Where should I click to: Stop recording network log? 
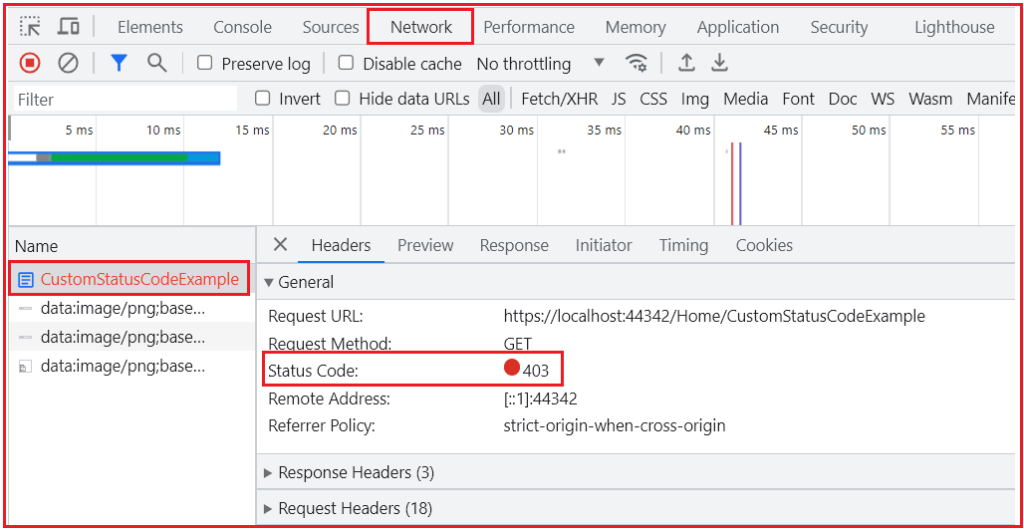(30, 63)
